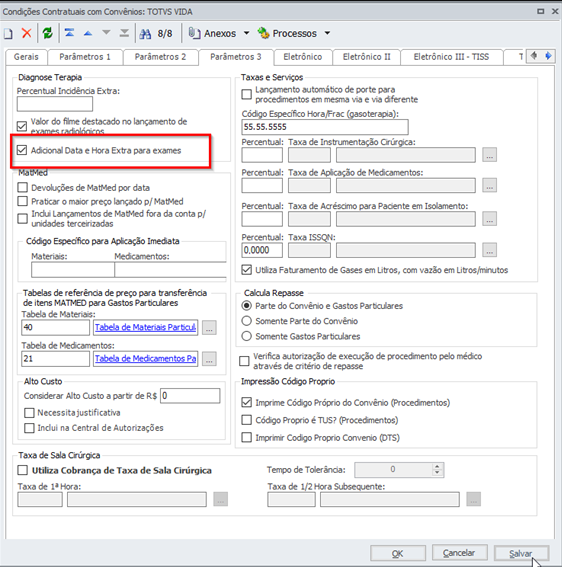The height and width of the screenshot is (567, 562).
Task: Select Somente Parte do Convênio option
Action: 247,321
